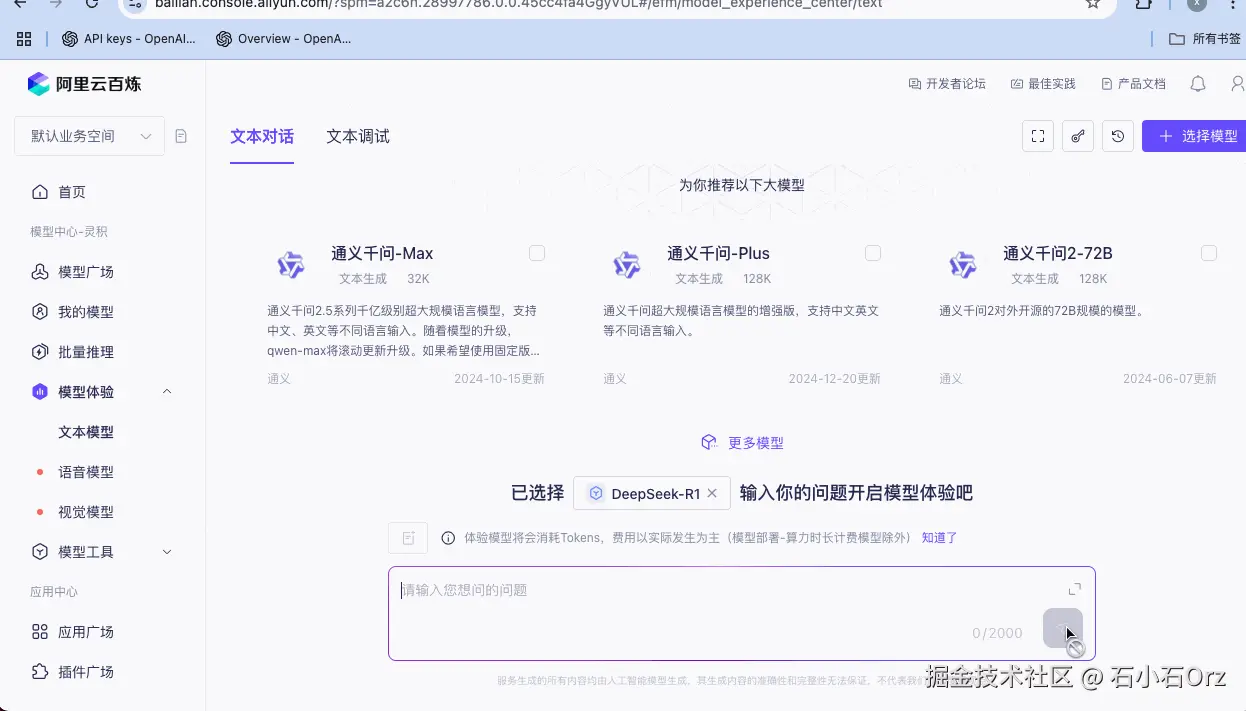
Task: Click the 模型工具 cube icon
Action: pos(40,552)
